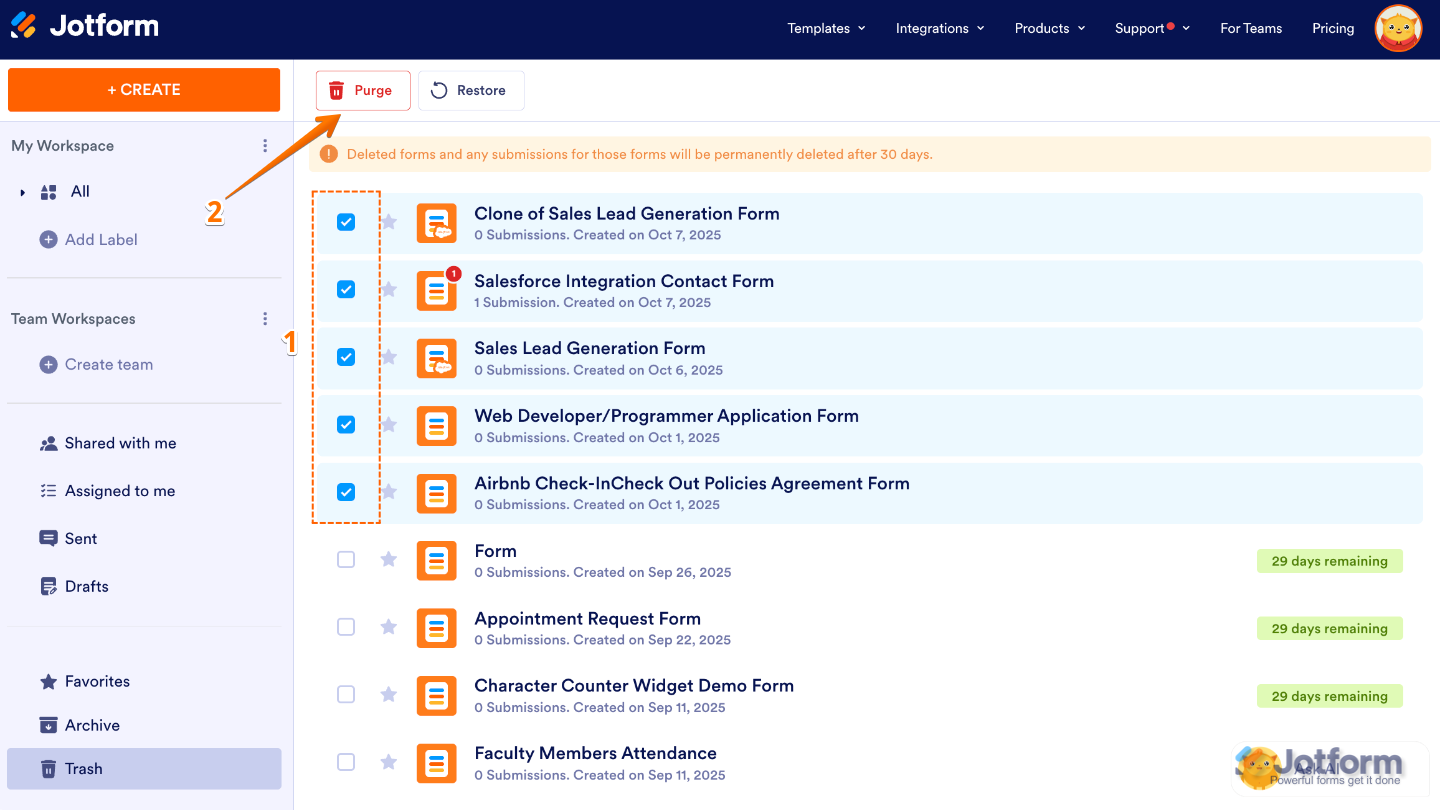Click the Jotform logo in header

click(x=85, y=26)
